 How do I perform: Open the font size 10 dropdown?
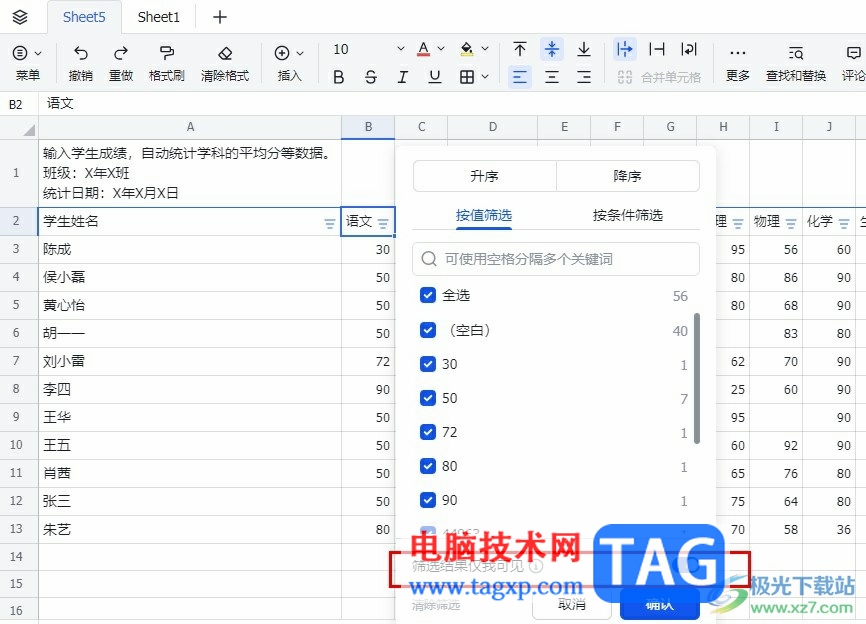tap(369, 49)
